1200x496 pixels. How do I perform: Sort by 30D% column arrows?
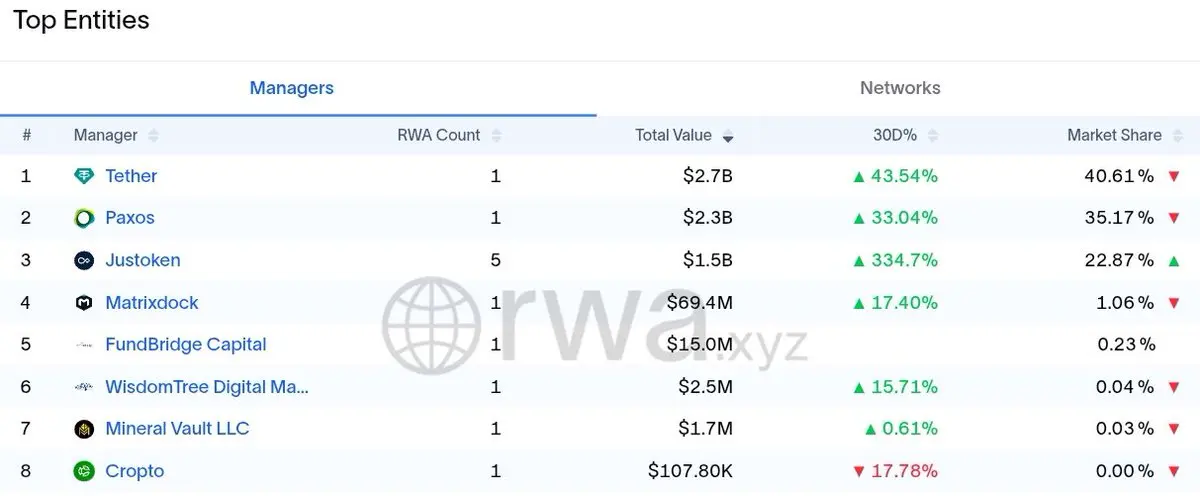[x=934, y=136]
